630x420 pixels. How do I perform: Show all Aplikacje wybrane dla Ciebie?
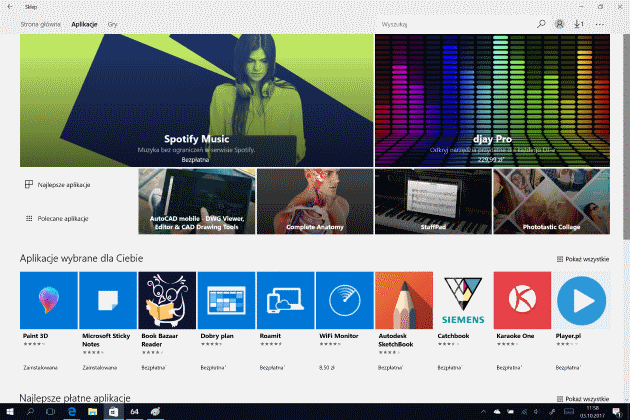583,259
